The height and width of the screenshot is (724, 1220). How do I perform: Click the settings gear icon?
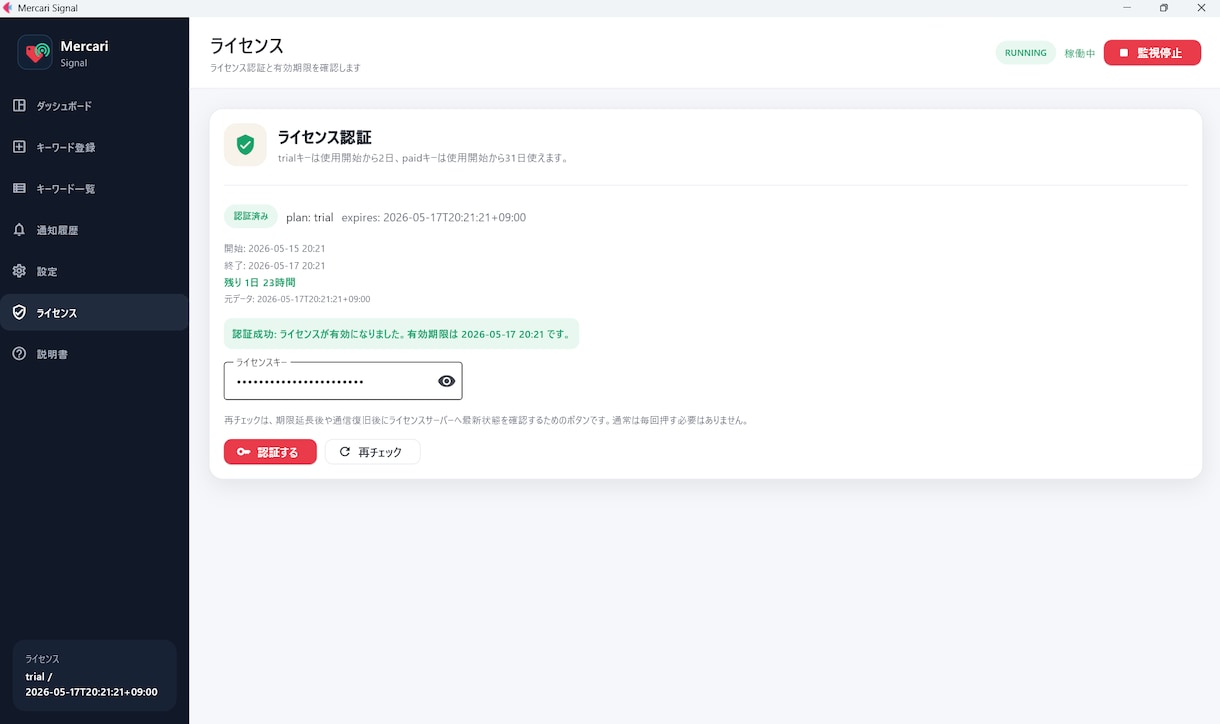click(x=19, y=271)
